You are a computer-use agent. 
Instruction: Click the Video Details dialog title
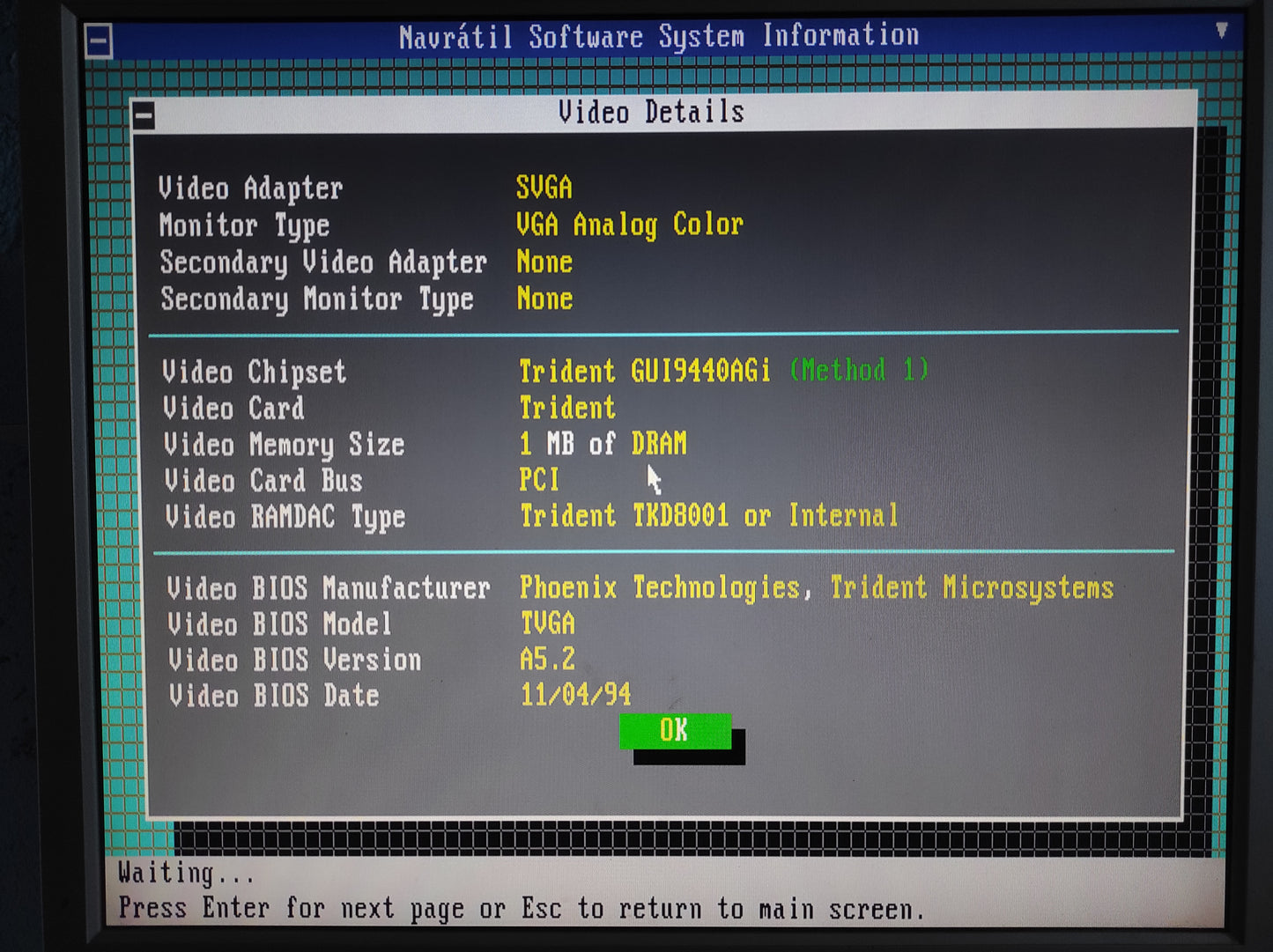coord(651,113)
